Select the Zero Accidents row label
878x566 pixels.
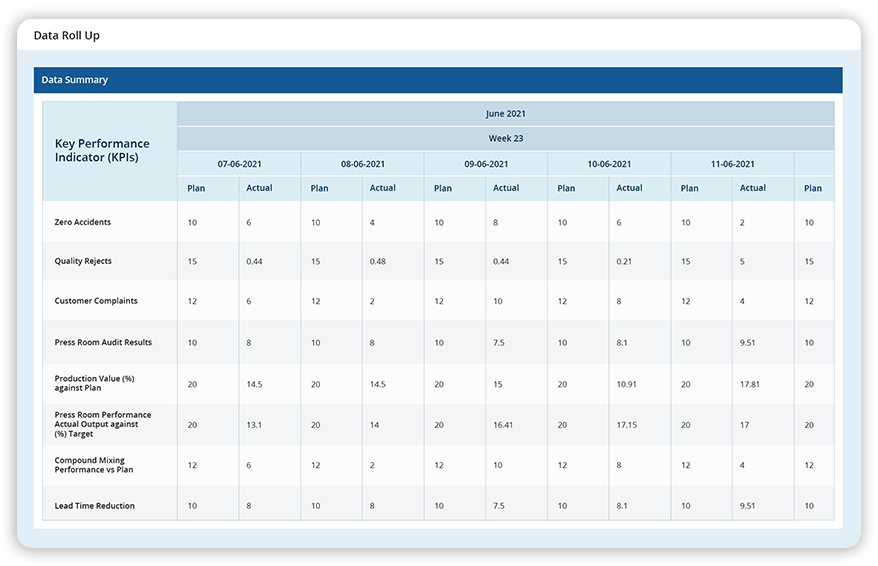coord(83,222)
